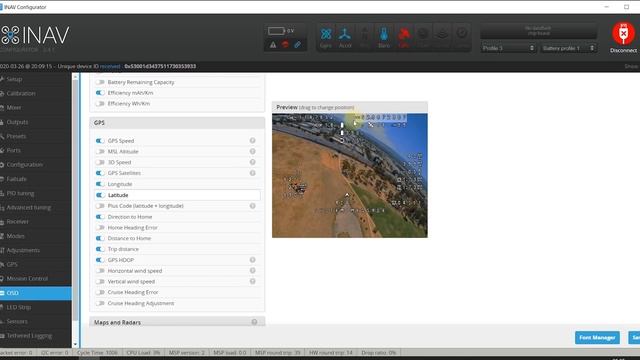640x360 pixels.
Task: Toggle the Longitude switch
Action: coord(100,184)
